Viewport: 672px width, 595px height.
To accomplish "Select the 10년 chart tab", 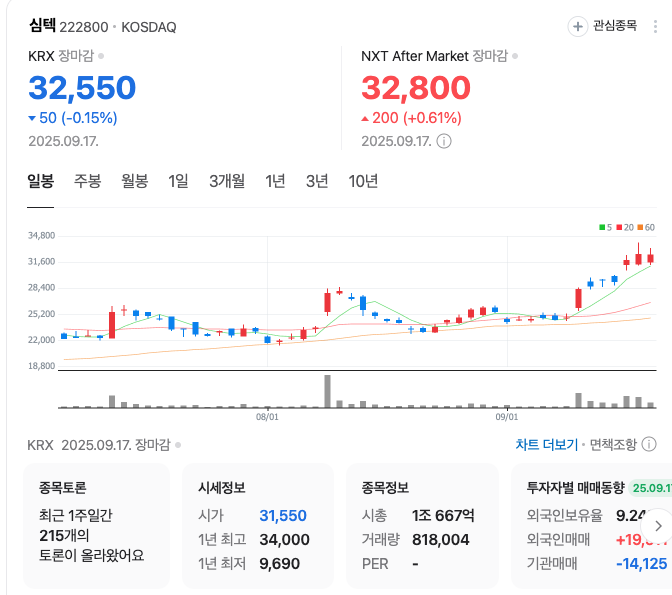I will 363,181.
